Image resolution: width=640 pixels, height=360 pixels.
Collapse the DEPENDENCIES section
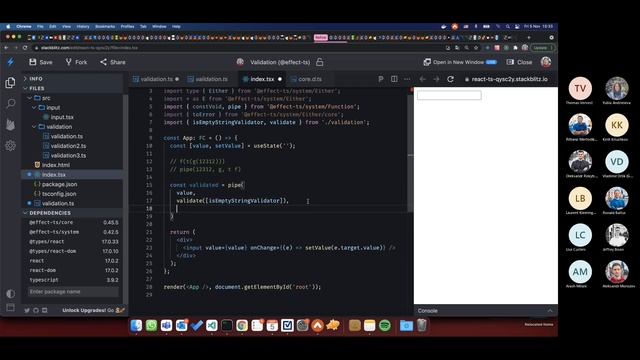(x=47, y=213)
